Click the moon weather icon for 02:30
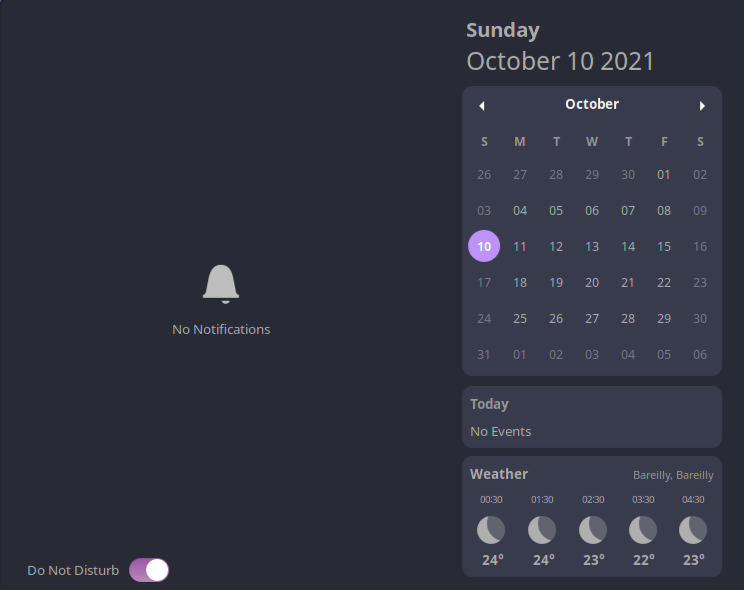 593,530
